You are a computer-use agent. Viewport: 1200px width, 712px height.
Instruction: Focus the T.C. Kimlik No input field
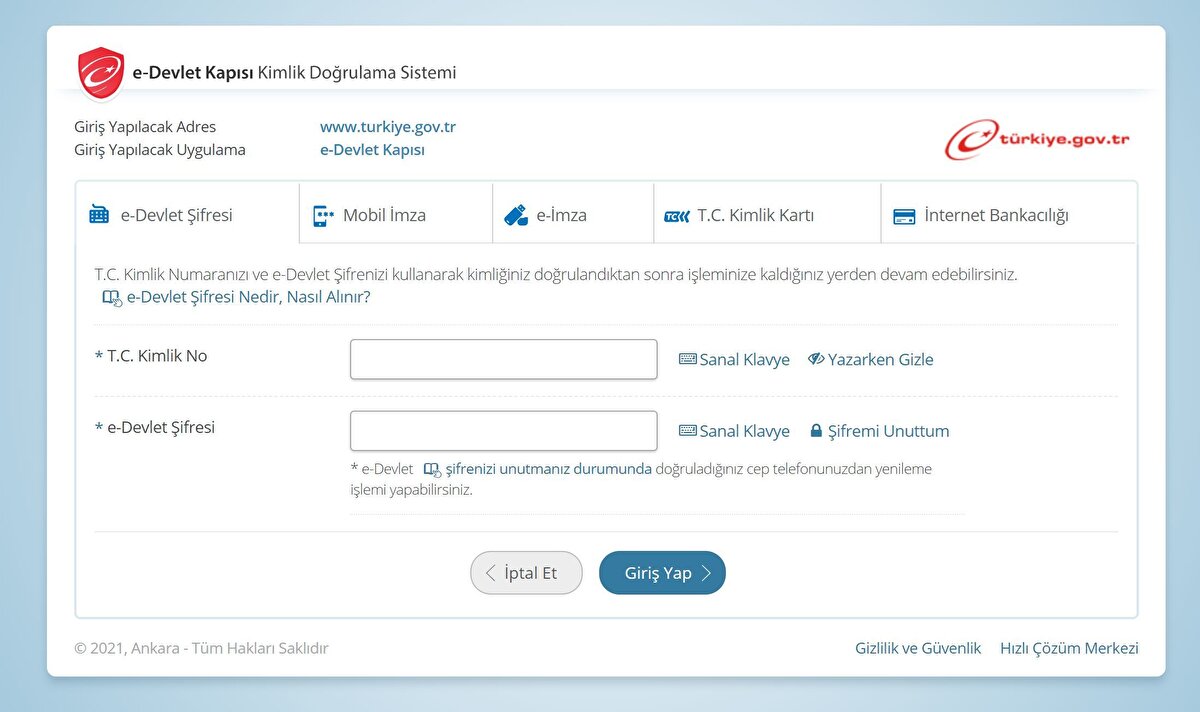(503, 359)
